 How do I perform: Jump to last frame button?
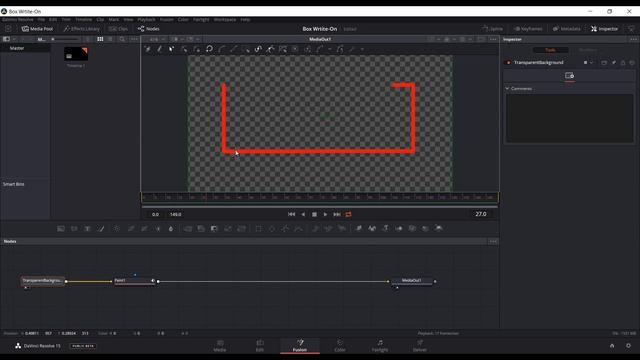coord(337,214)
